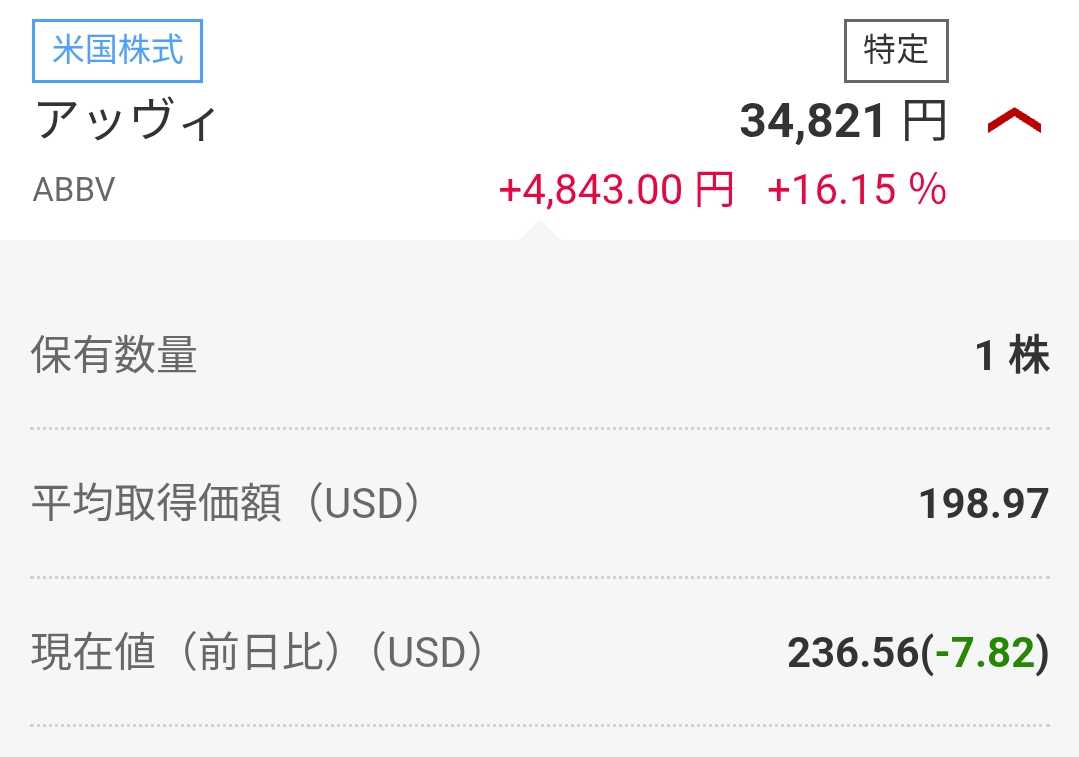
Task: Tap the 236.56 current price value
Action: (852, 654)
